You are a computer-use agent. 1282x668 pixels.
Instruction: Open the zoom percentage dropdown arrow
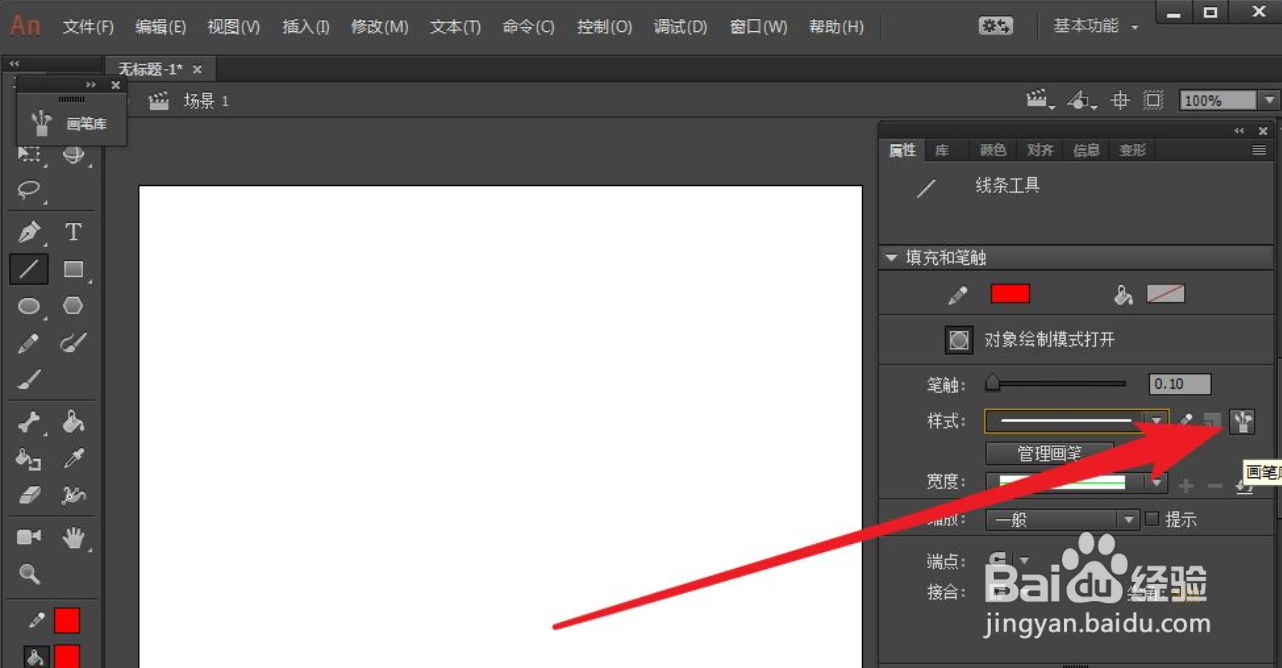[1270, 100]
